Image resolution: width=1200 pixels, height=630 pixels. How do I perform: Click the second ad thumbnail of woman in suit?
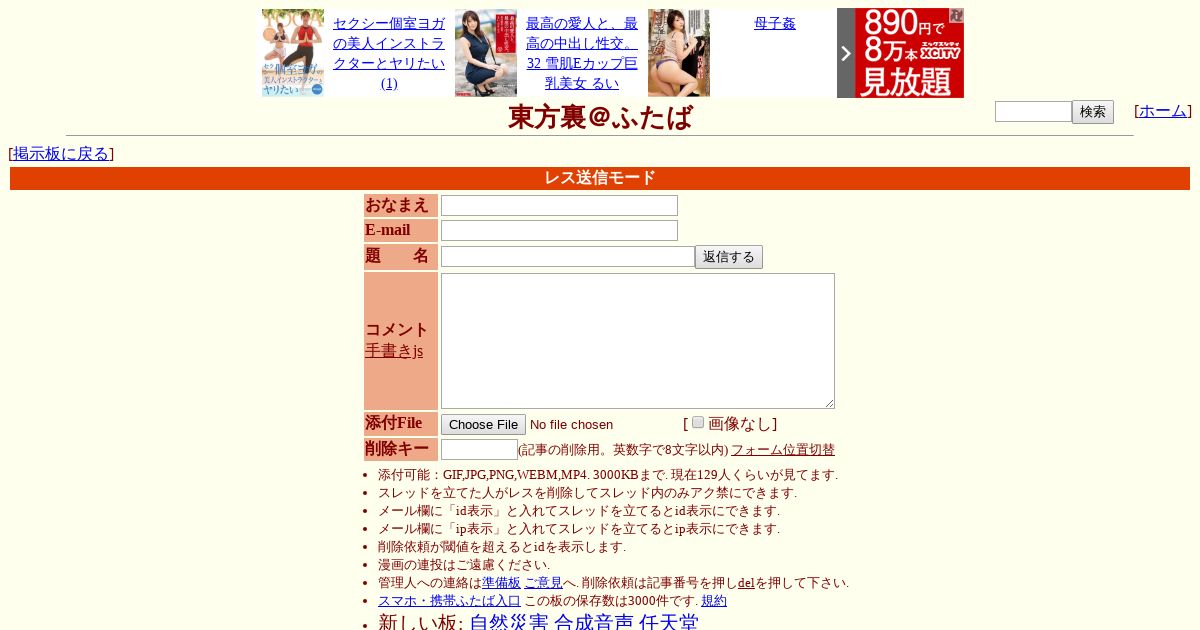(x=486, y=53)
